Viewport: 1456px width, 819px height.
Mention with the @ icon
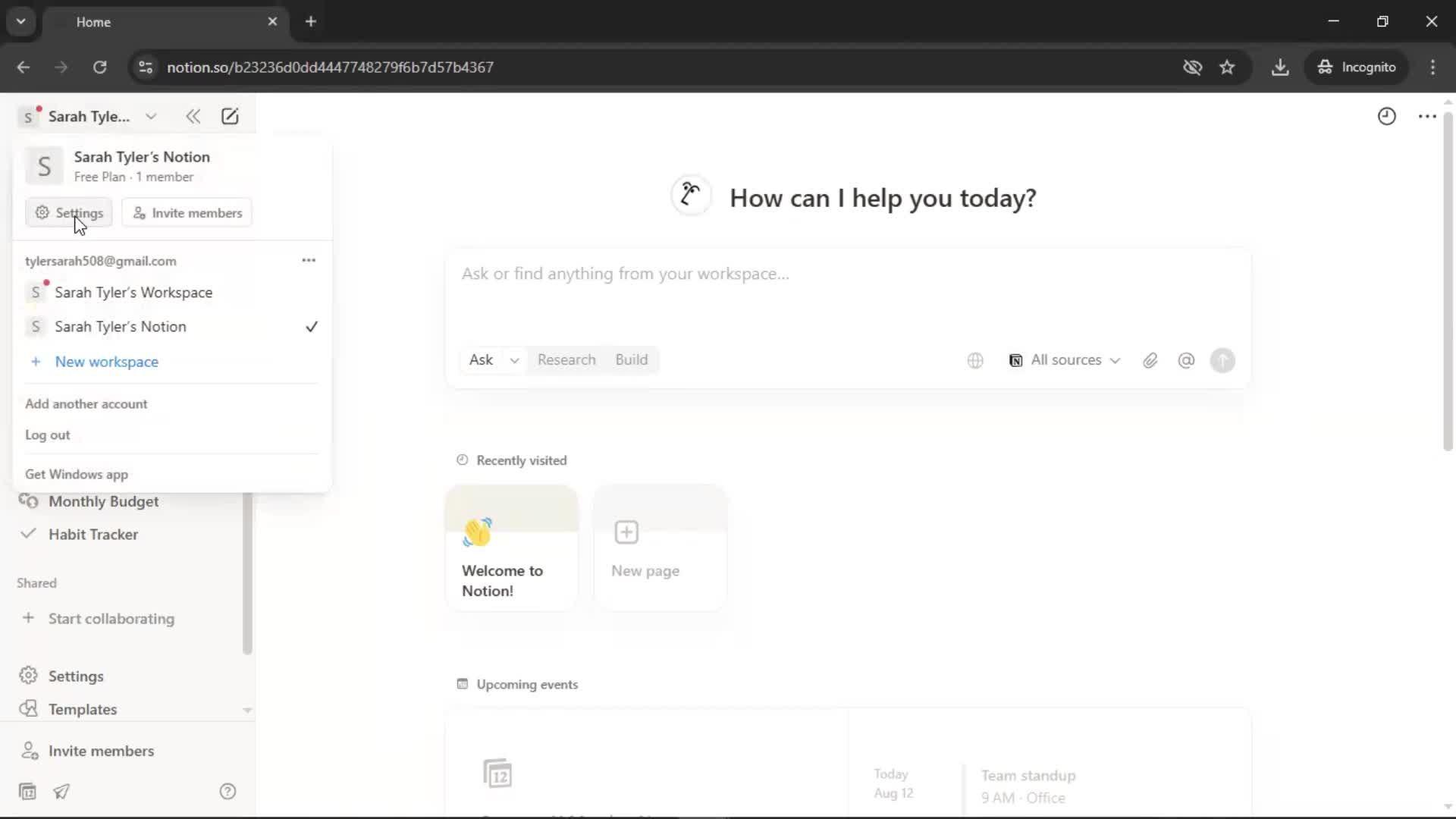point(1186,360)
